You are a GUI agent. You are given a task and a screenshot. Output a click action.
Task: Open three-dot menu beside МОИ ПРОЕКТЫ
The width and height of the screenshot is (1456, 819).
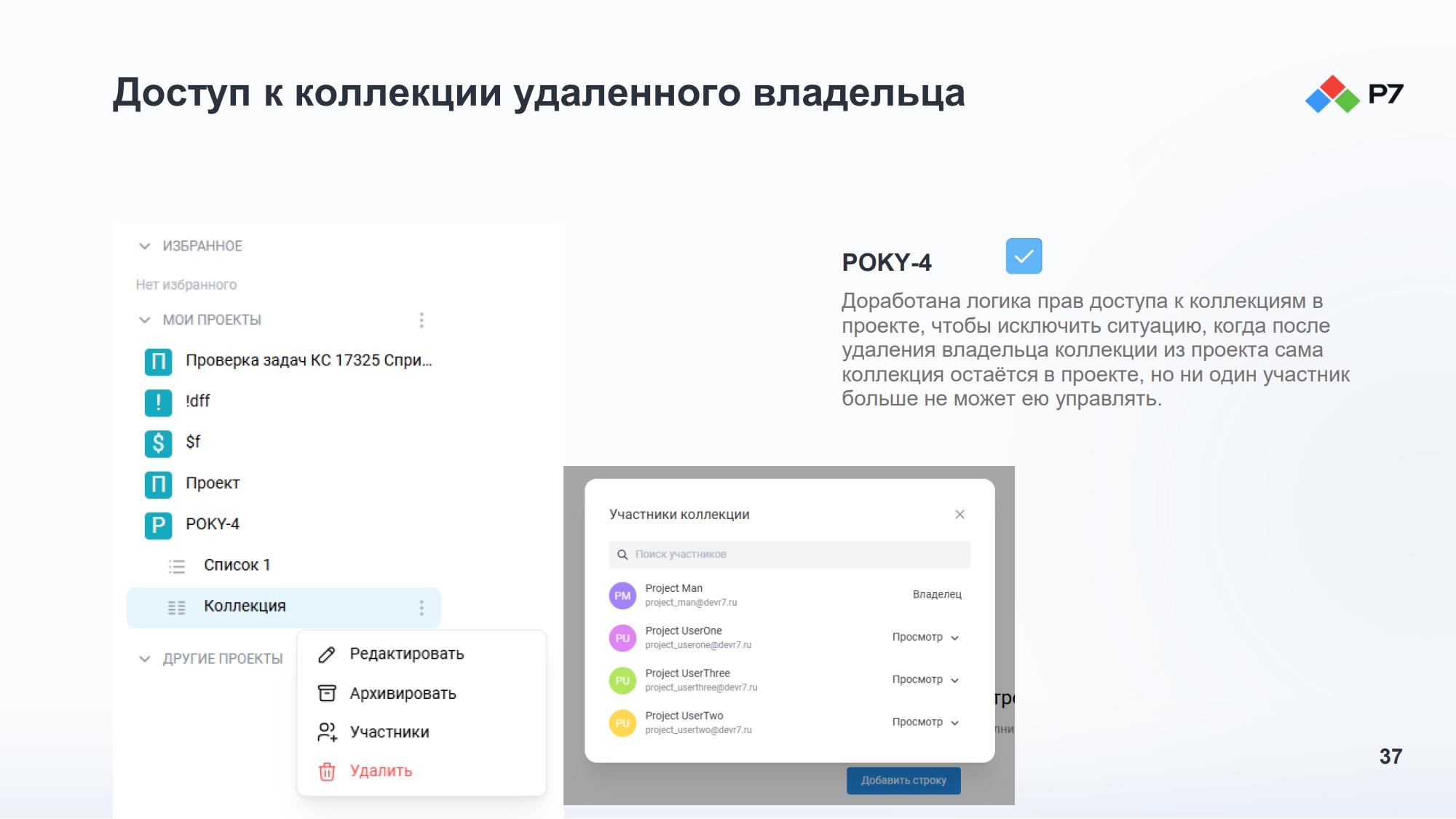click(422, 320)
